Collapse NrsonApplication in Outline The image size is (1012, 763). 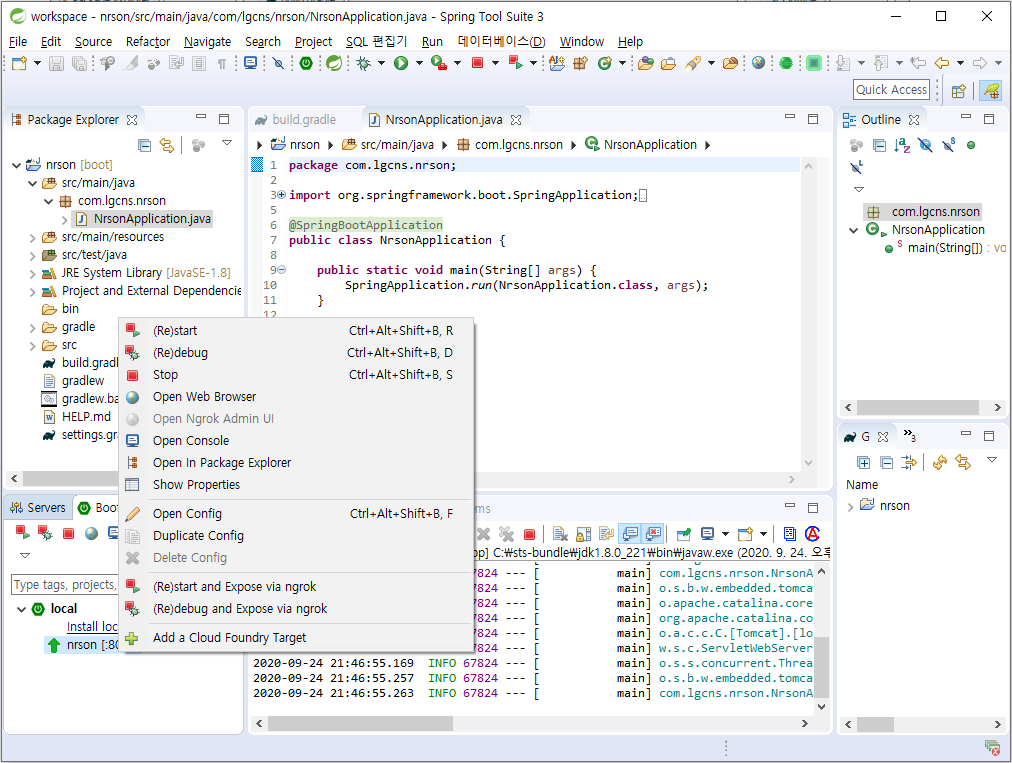pyautogui.click(x=853, y=230)
